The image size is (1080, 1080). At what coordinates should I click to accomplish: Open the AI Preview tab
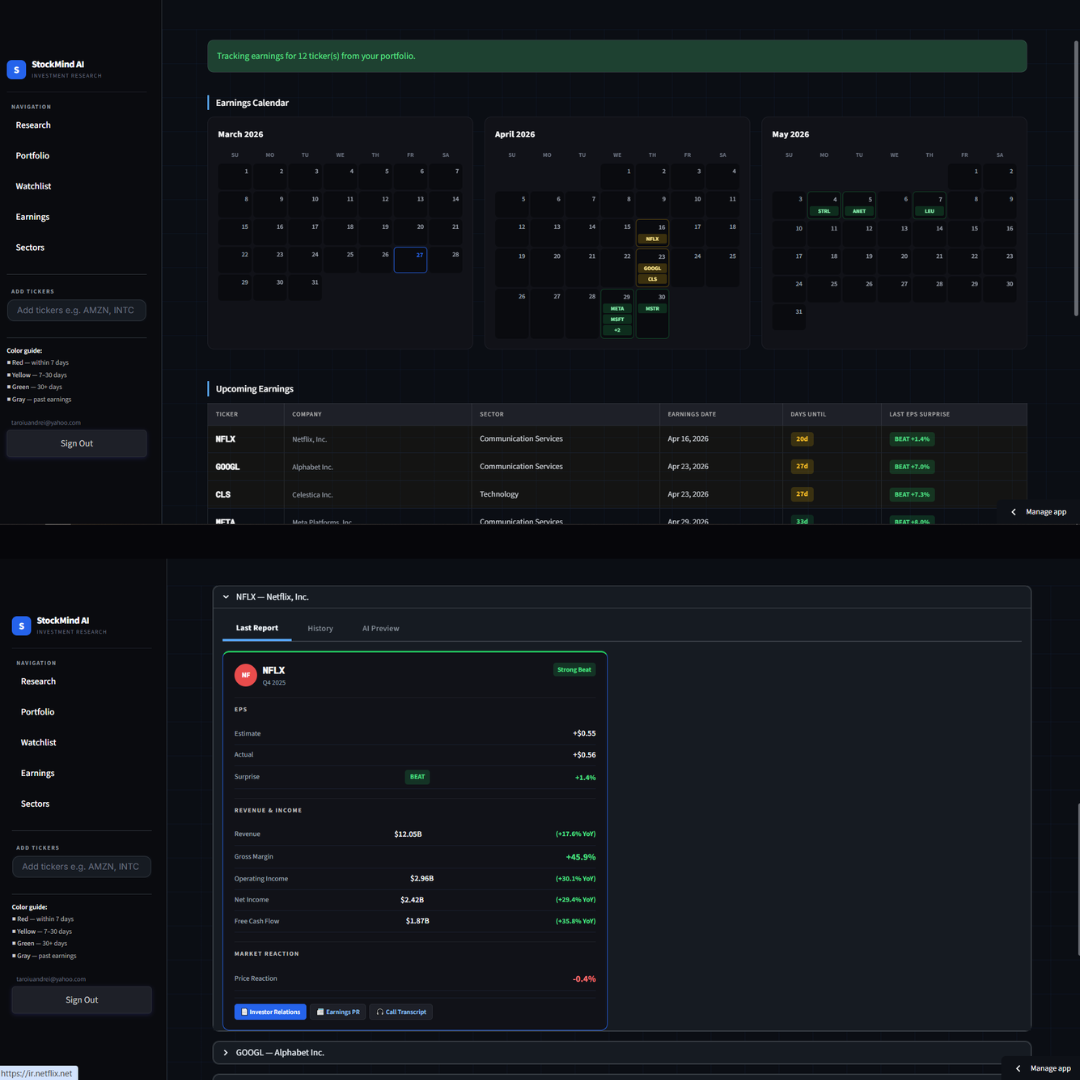pyautogui.click(x=380, y=628)
